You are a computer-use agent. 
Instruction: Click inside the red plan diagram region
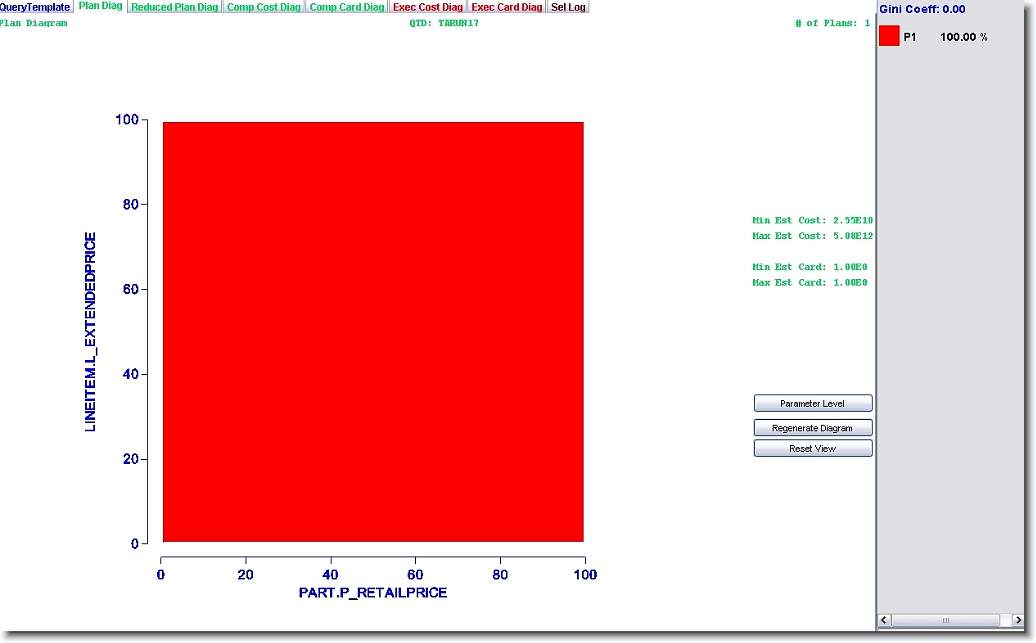click(372, 332)
